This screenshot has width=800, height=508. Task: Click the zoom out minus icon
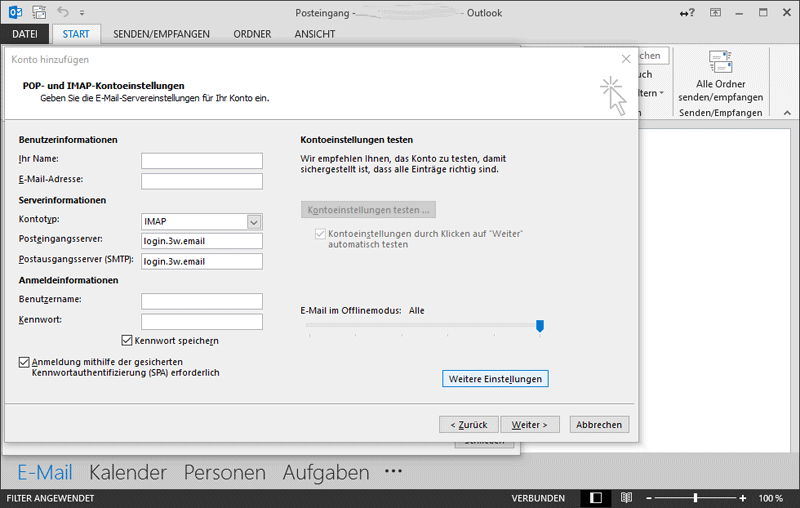click(651, 497)
